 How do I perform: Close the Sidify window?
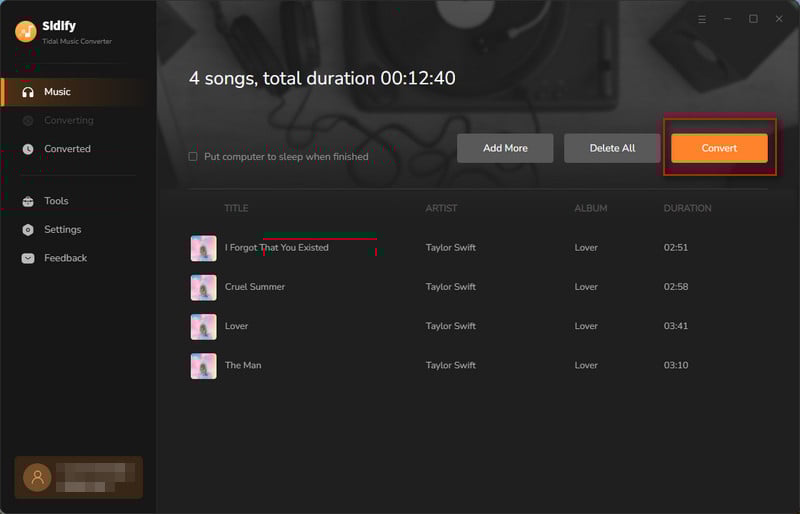pyautogui.click(x=779, y=19)
